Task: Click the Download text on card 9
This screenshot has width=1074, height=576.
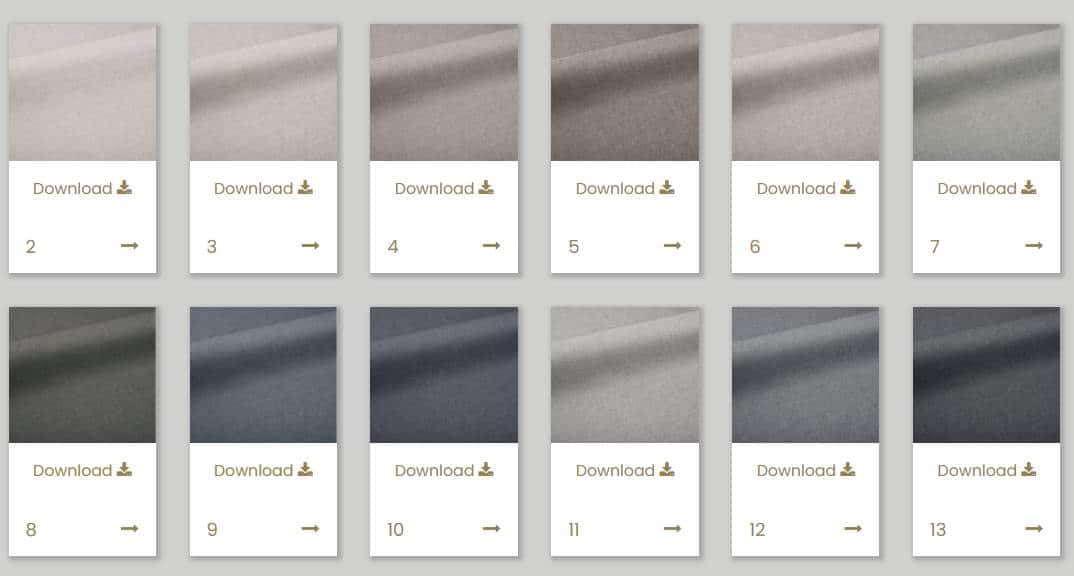Action: click(x=253, y=471)
